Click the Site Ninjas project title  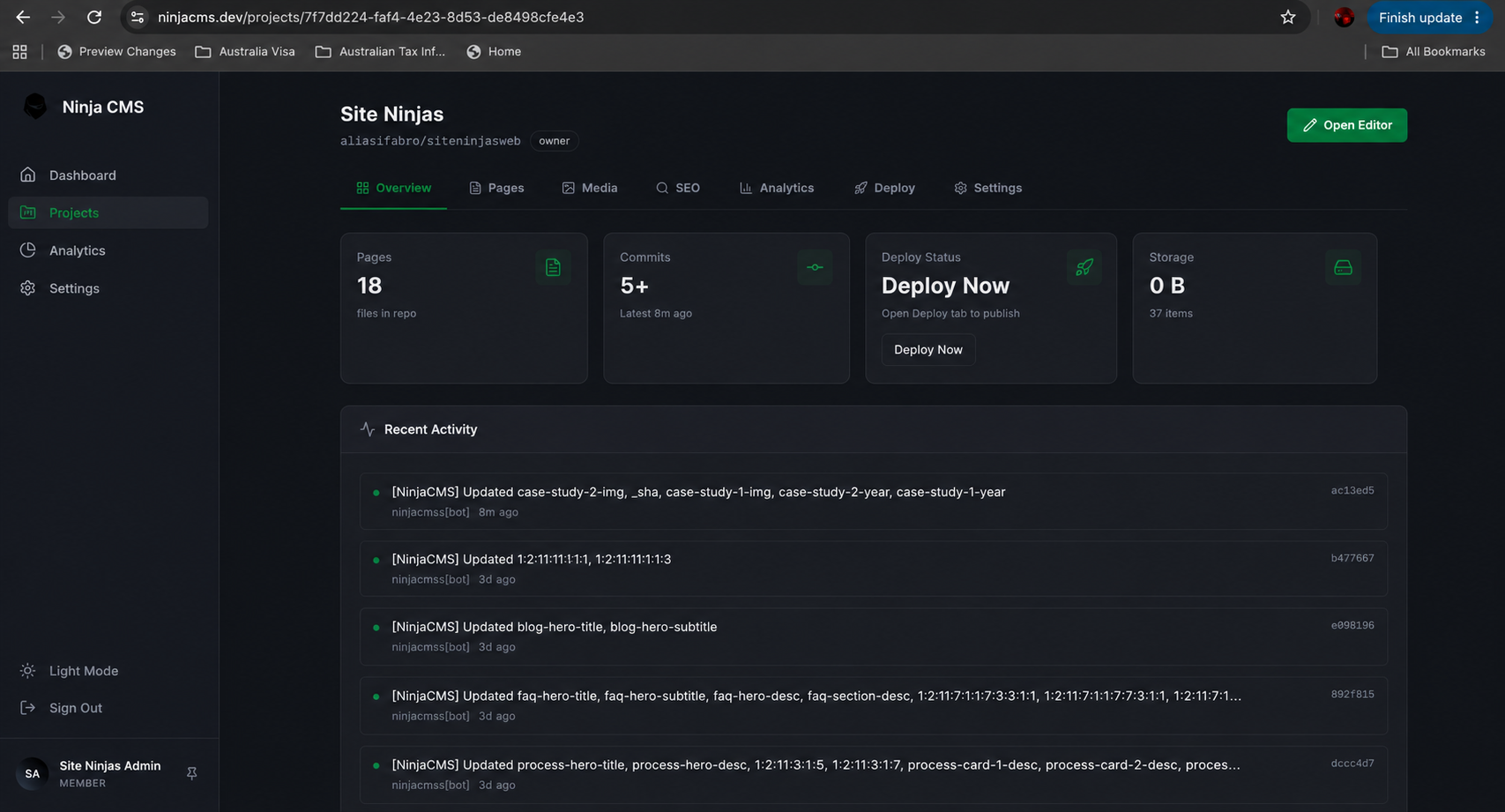392,114
